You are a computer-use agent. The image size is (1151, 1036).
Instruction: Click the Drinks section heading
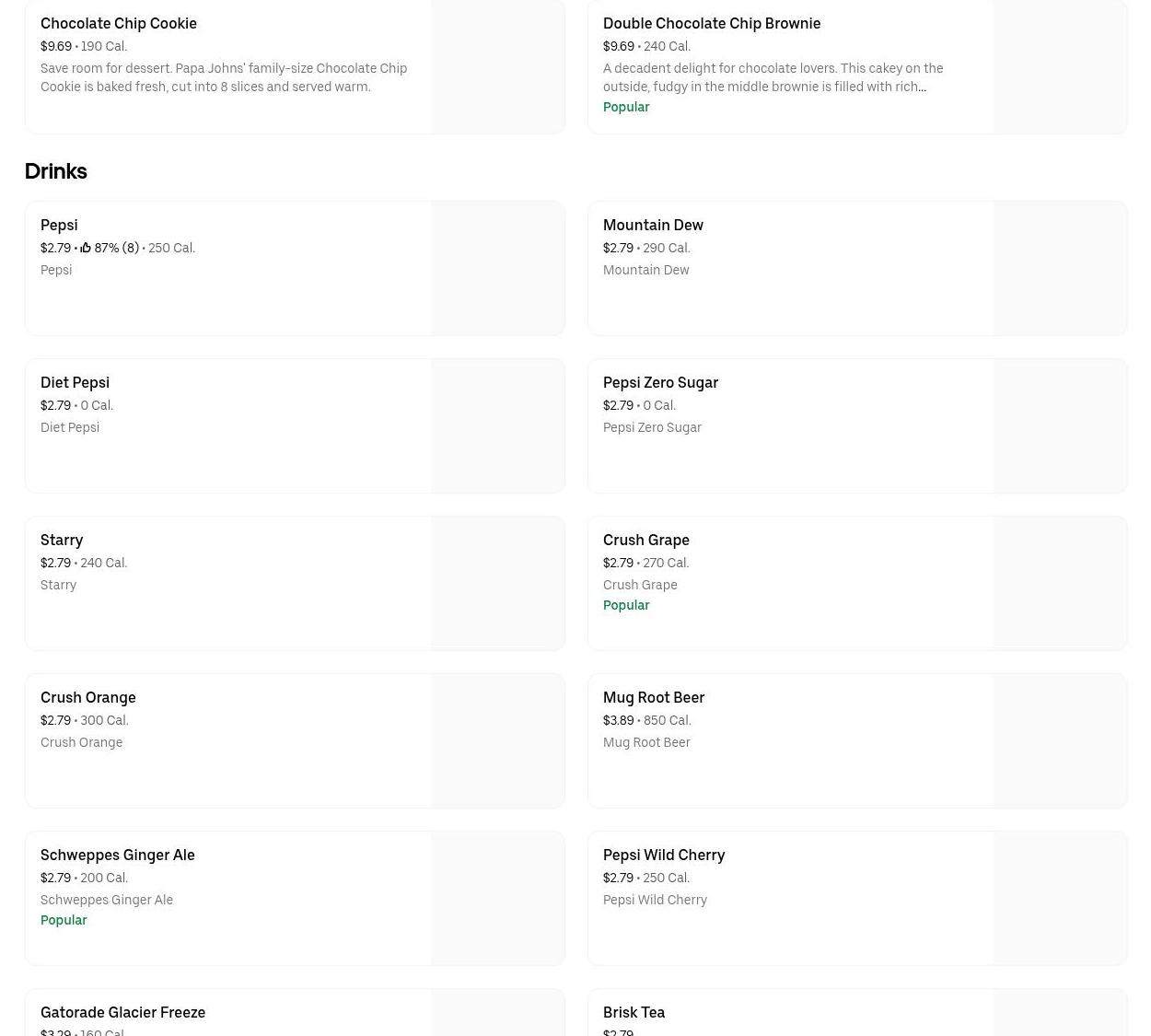click(55, 171)
